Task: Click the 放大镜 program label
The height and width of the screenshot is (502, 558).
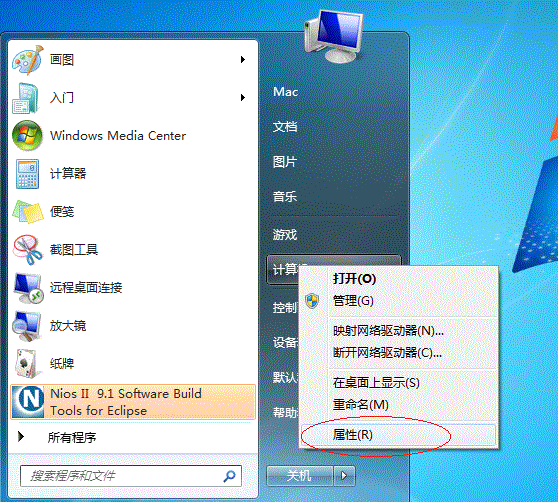Action: tap(68, 326)
